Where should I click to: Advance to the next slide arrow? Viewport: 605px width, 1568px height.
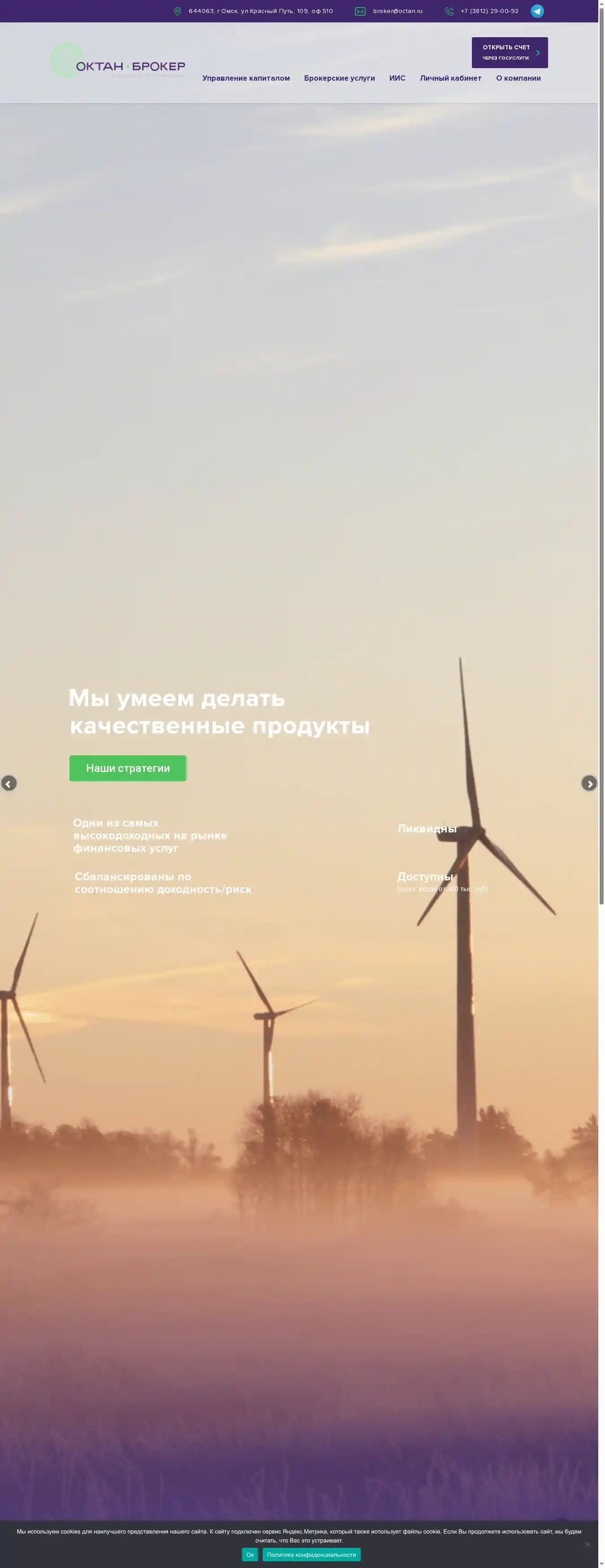588,784
